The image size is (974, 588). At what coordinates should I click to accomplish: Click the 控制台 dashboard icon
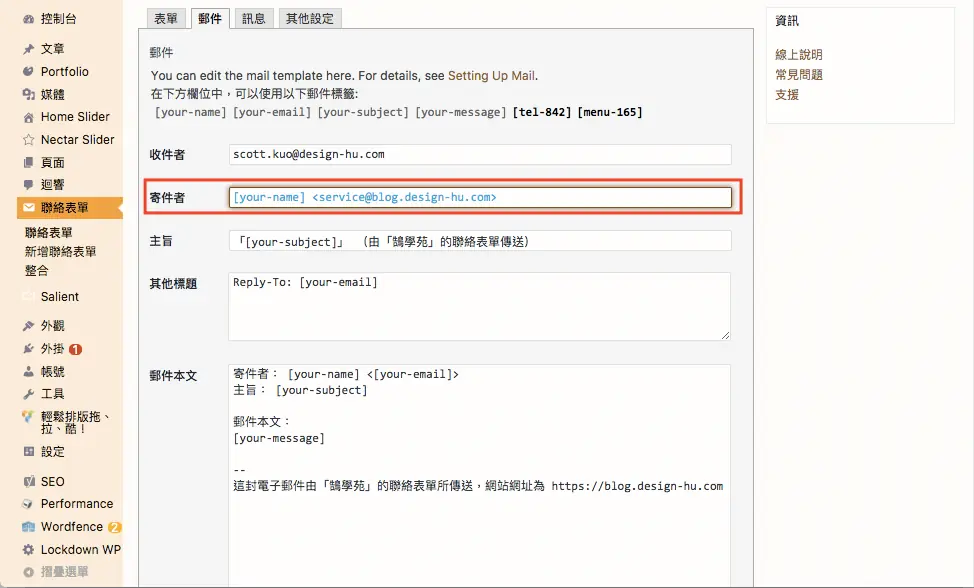[x=28, y=19]
